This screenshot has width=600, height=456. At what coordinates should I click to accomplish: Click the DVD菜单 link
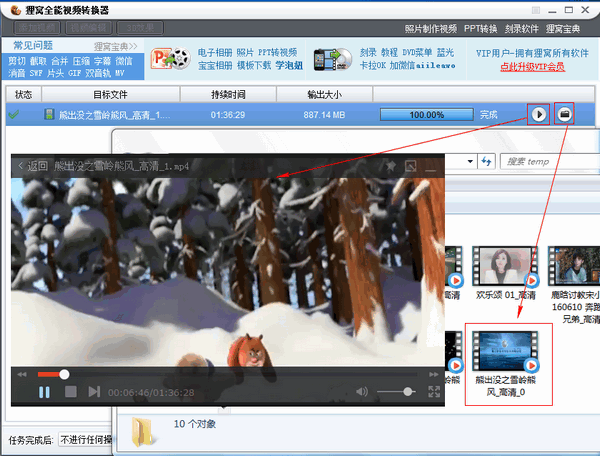(x=417, y=52)
